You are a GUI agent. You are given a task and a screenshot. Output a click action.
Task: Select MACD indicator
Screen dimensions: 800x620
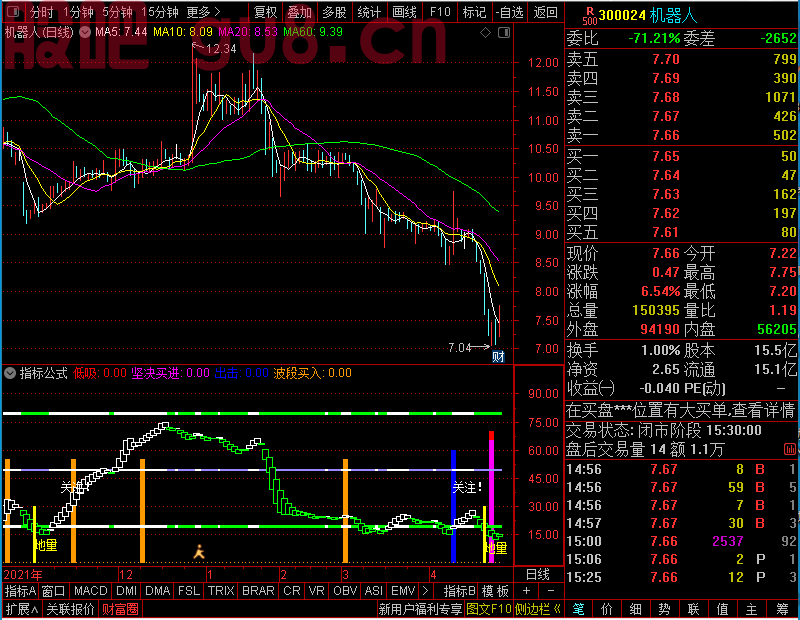[90, 591]
